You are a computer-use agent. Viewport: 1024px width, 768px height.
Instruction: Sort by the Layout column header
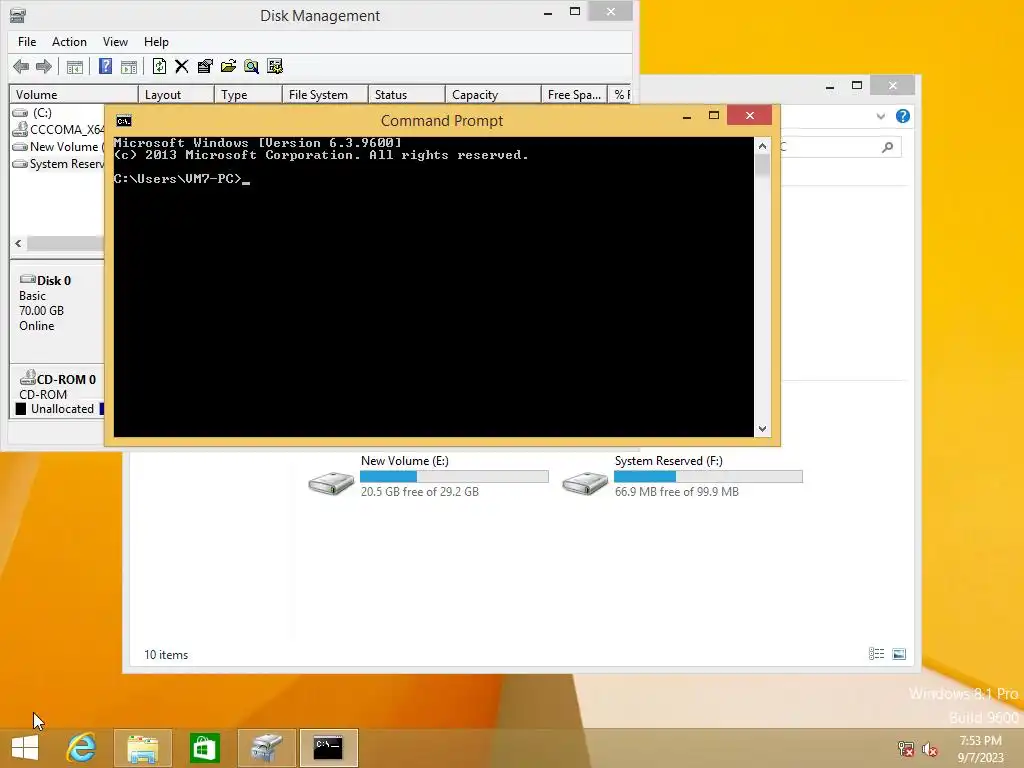[x=176, y=95]
